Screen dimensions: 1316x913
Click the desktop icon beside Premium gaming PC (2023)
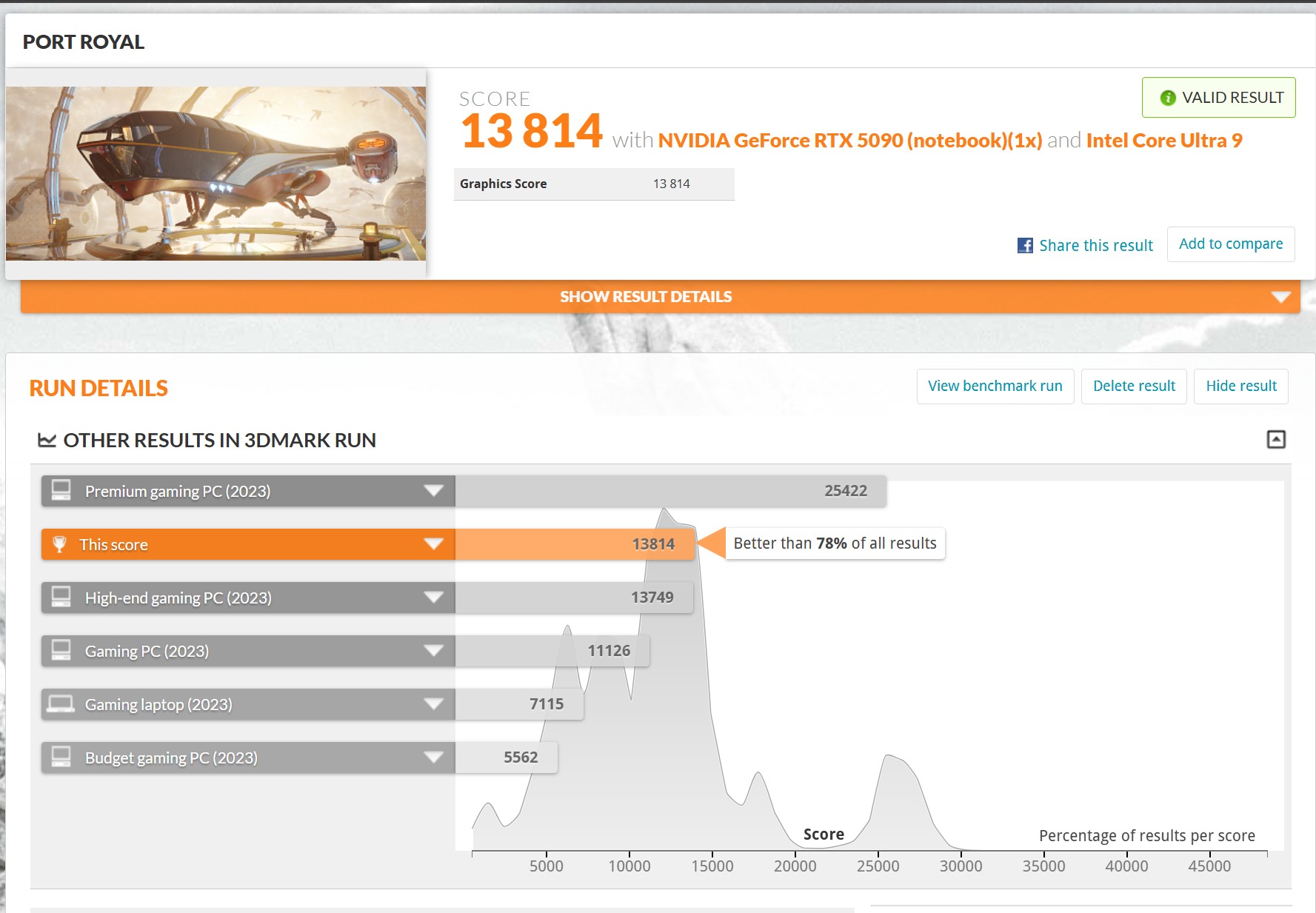(61, 490)
